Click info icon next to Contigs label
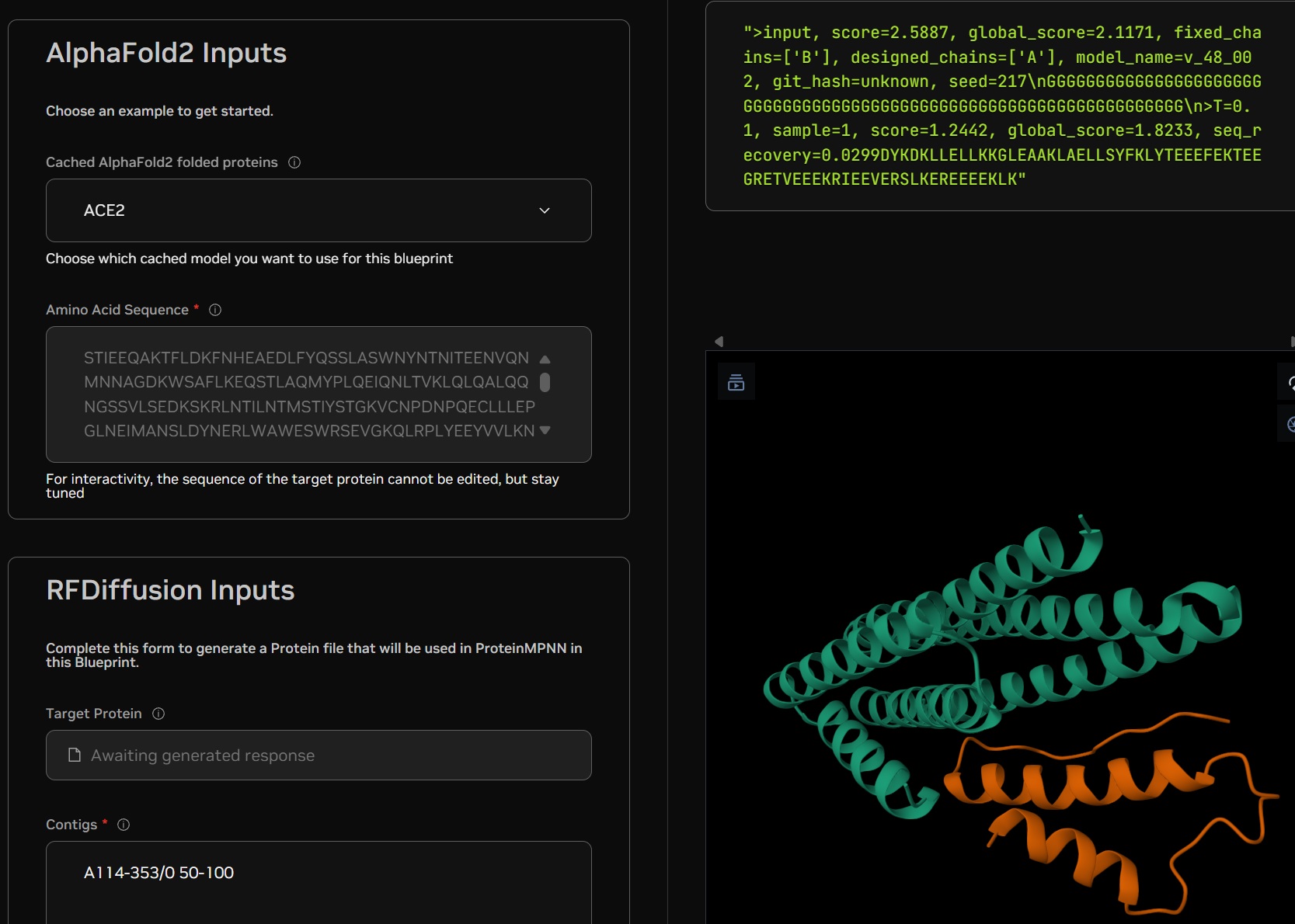The height and width of the screenshot is (924, 1295). pos(124,825)
